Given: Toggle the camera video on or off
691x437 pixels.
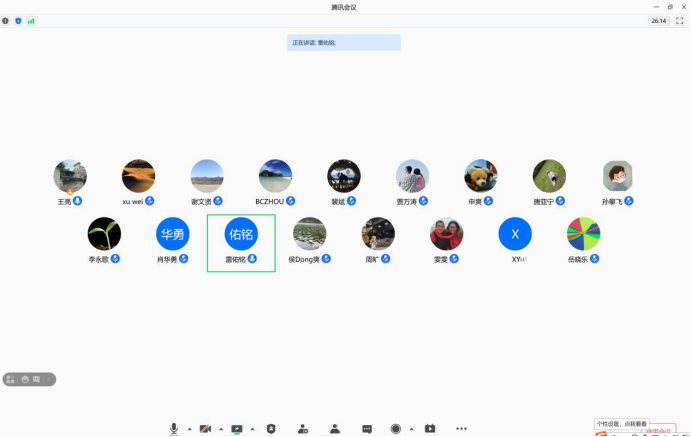Looking at the screenshot, I should 205,429.
